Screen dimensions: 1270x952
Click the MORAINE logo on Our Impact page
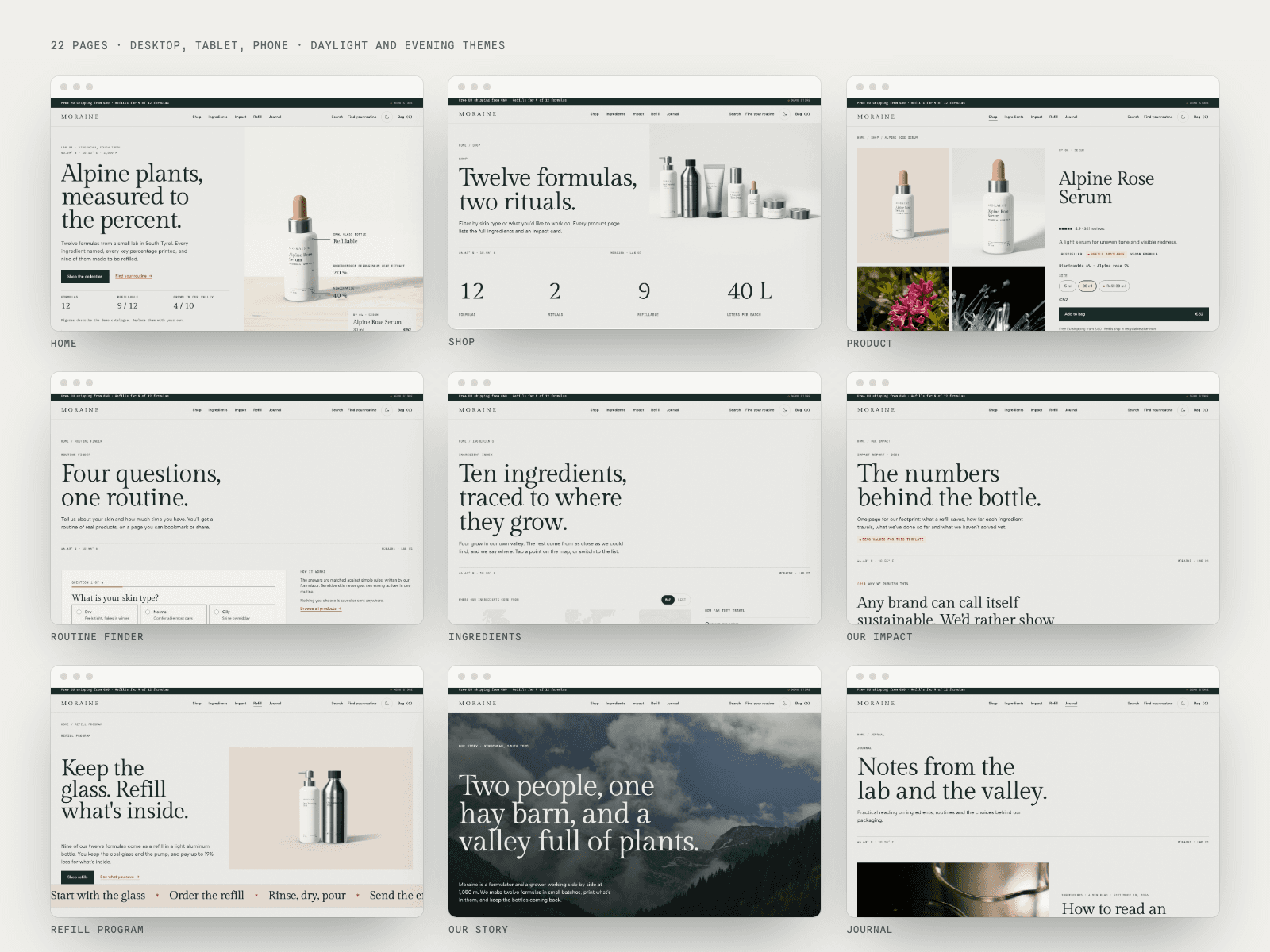click(x=876, y=410)
